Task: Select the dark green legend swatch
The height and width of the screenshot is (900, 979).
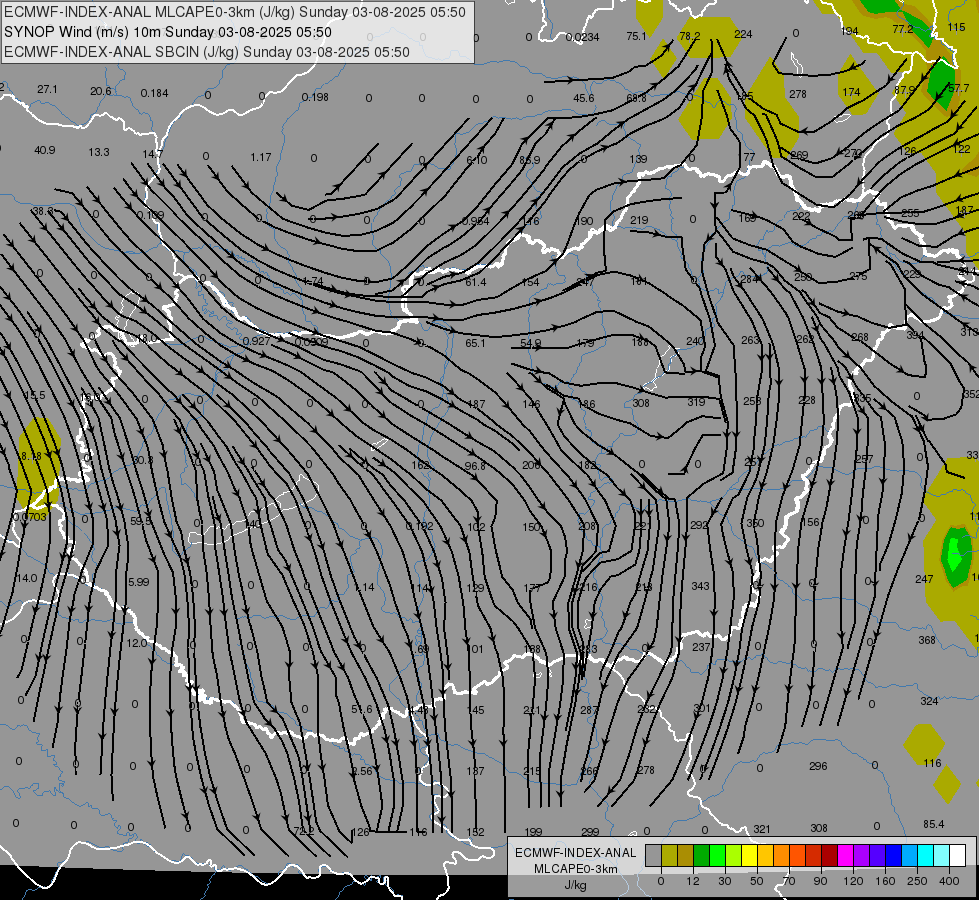Action: 701,855
